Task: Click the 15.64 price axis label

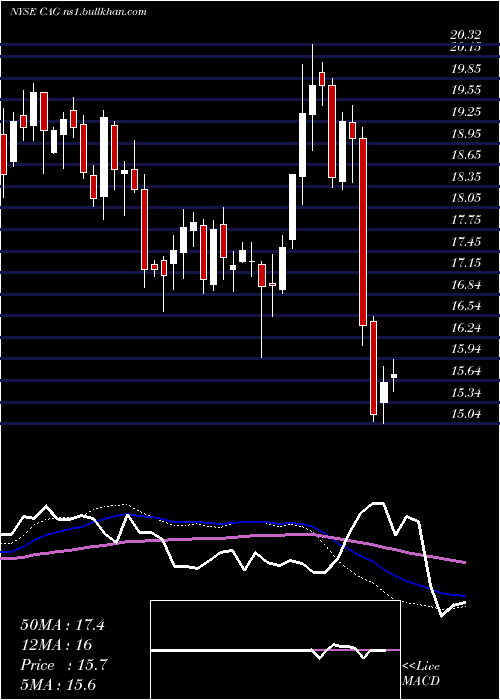Action: [466, 371]
